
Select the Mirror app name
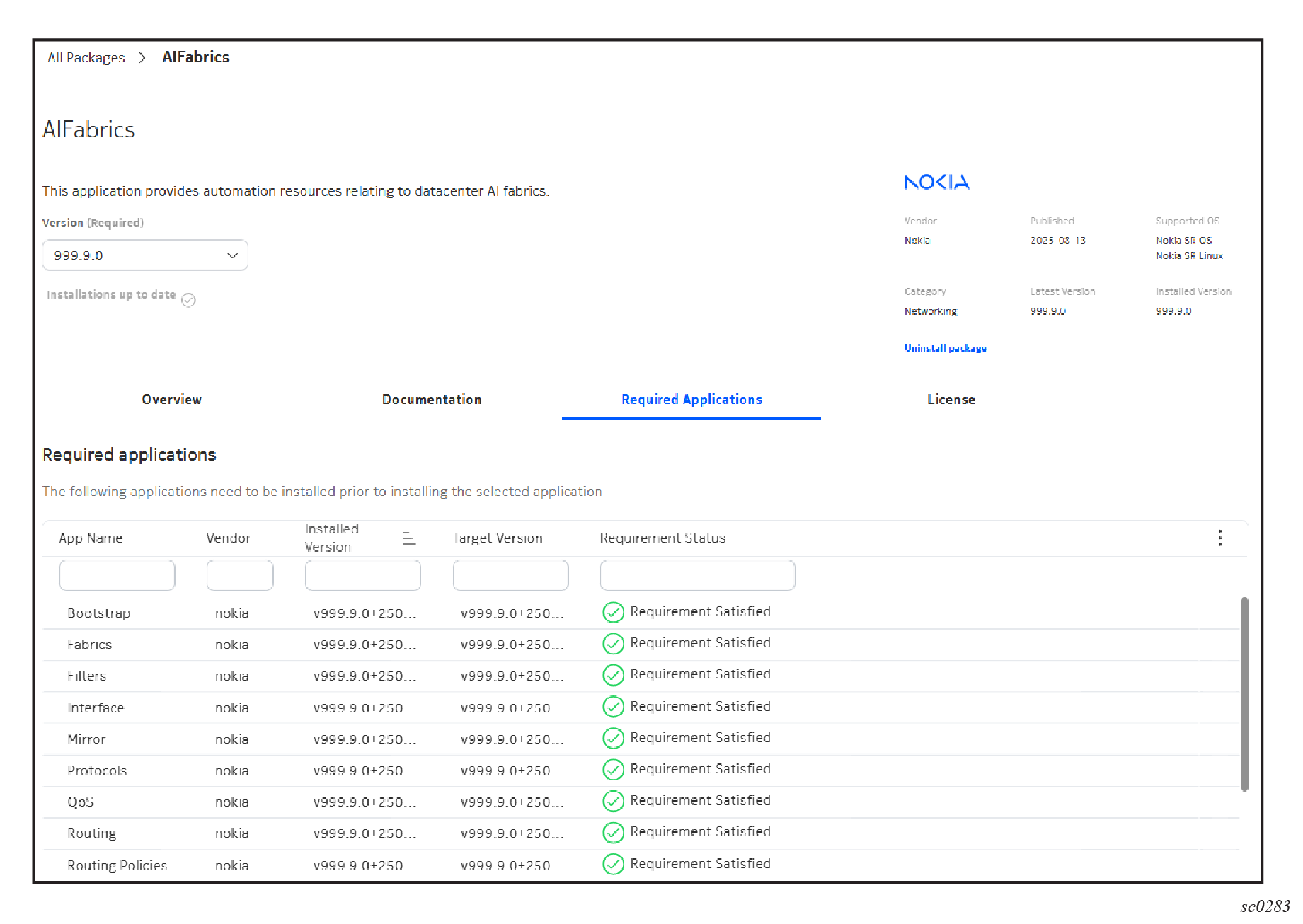(x=86, y=739)
